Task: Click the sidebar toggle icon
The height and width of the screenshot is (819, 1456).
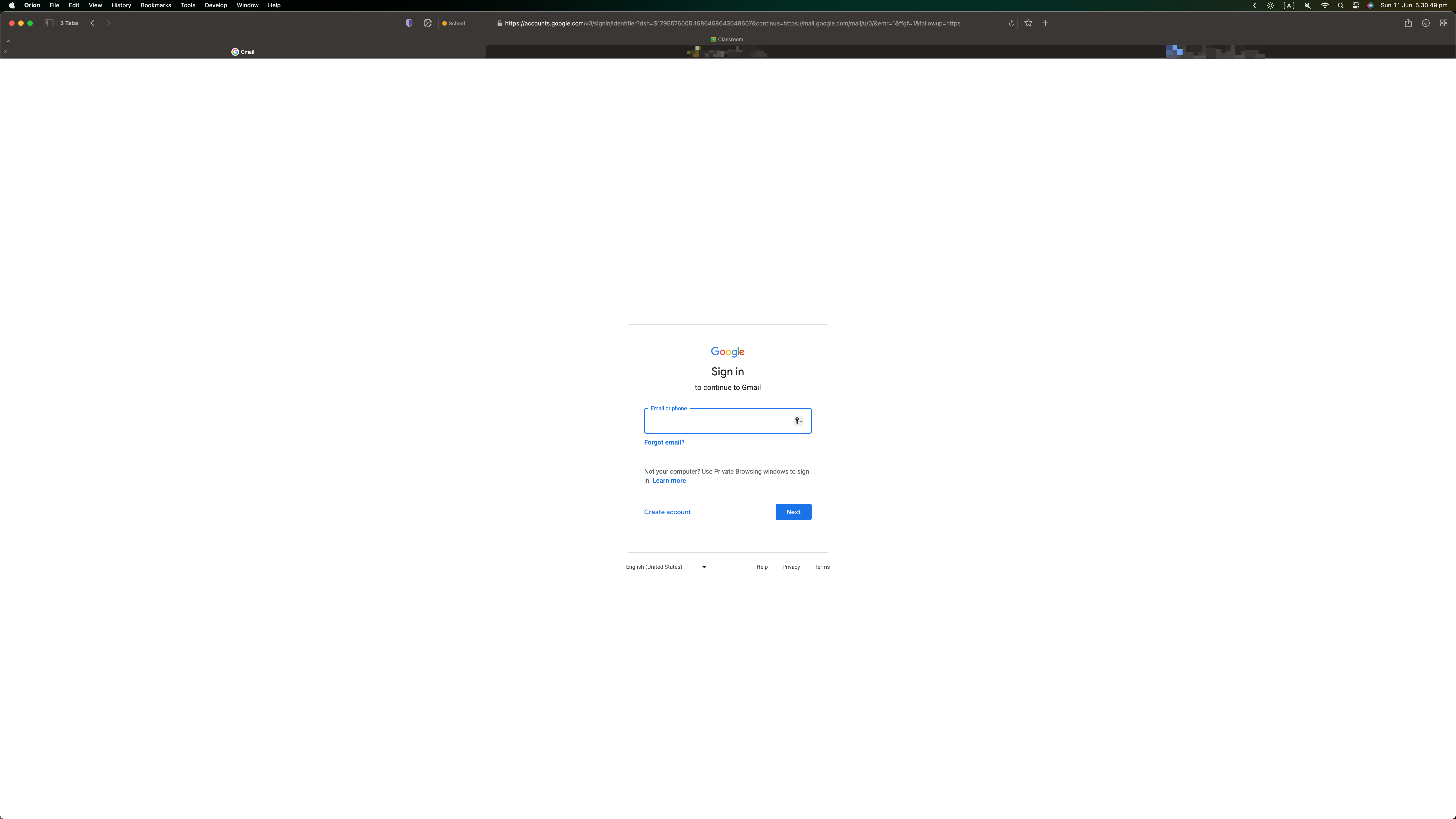Action: (x=49, y=23)
